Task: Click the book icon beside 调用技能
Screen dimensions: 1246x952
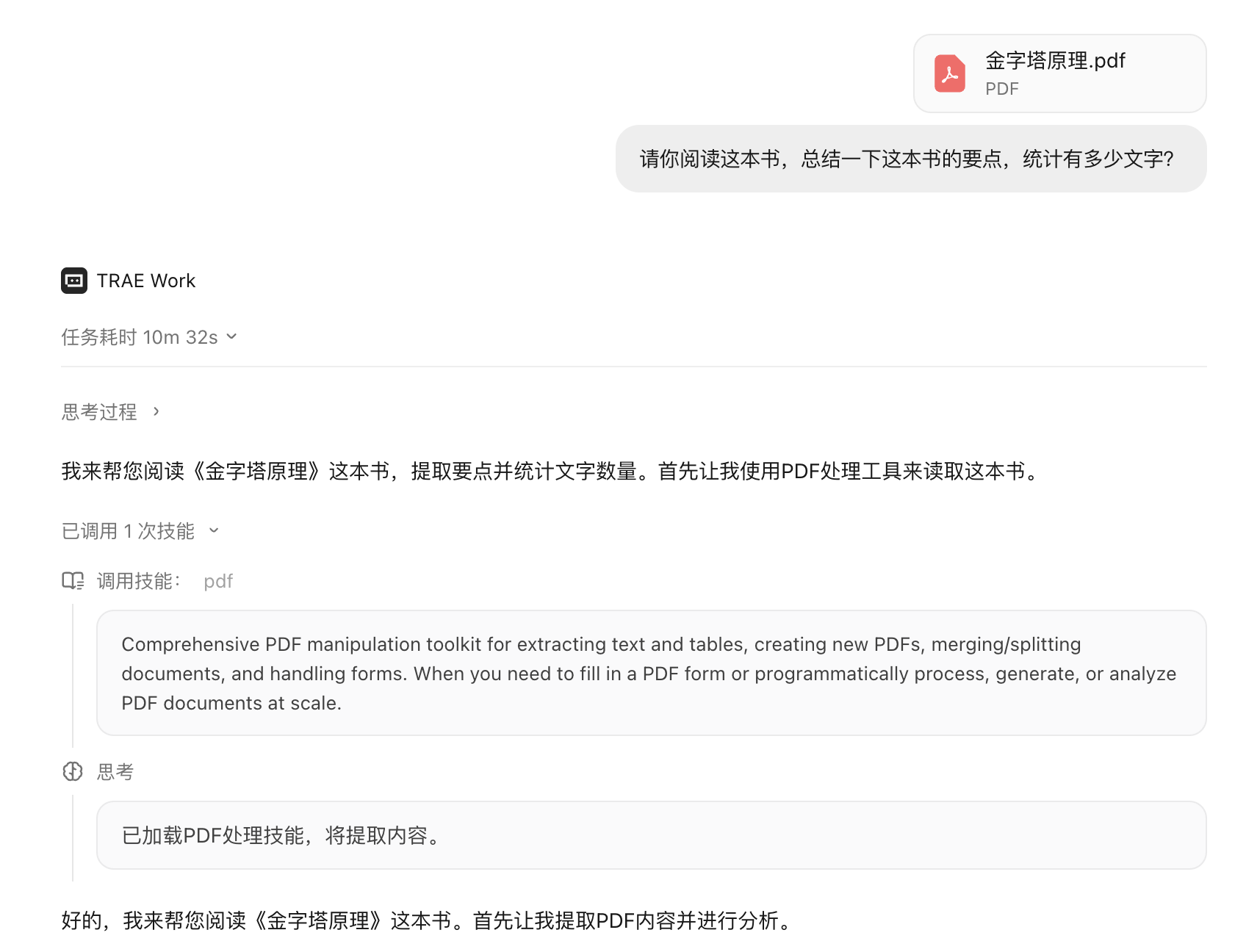Action: coord(73,581)
